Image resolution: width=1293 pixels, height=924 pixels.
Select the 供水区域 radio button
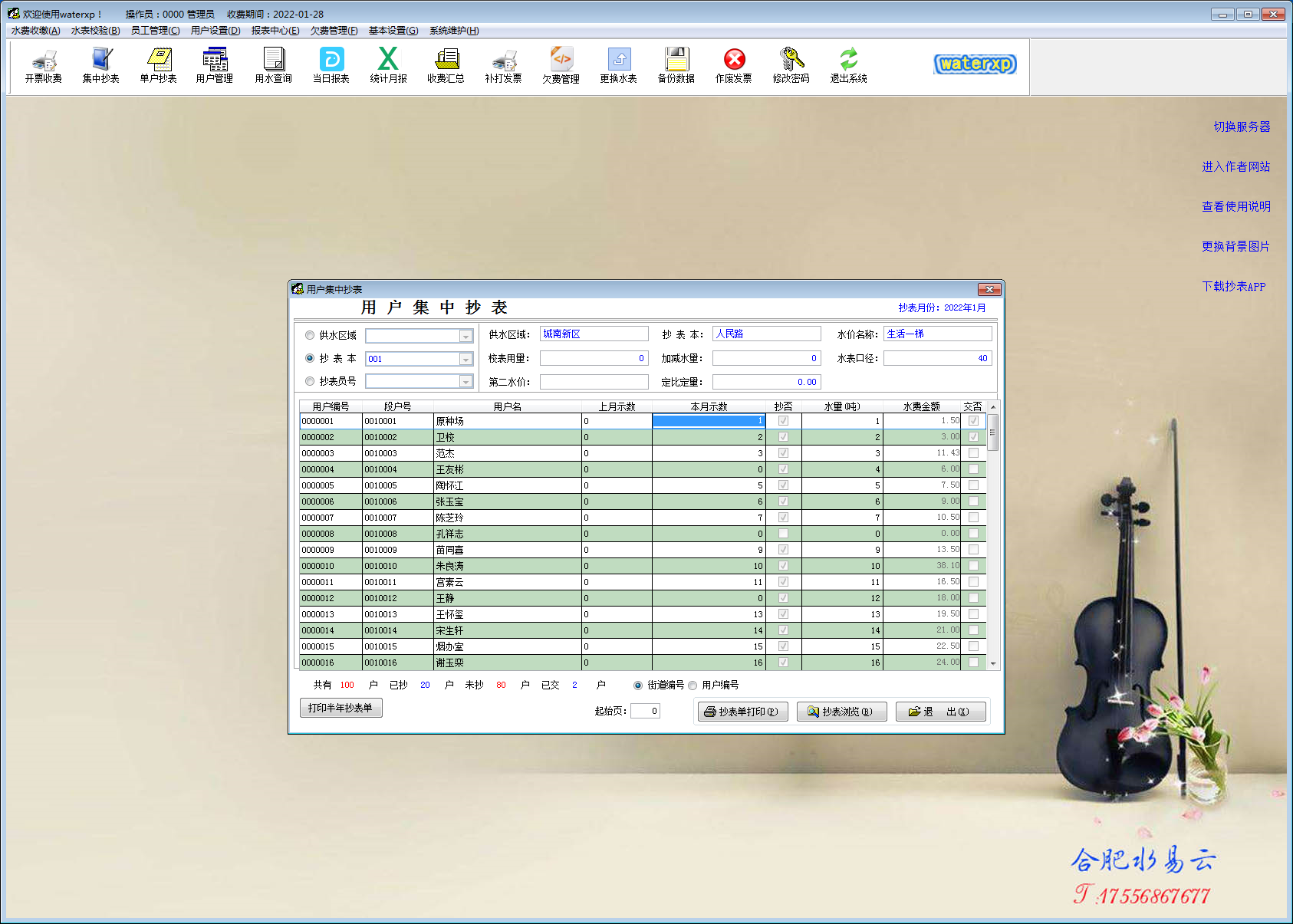310,335
